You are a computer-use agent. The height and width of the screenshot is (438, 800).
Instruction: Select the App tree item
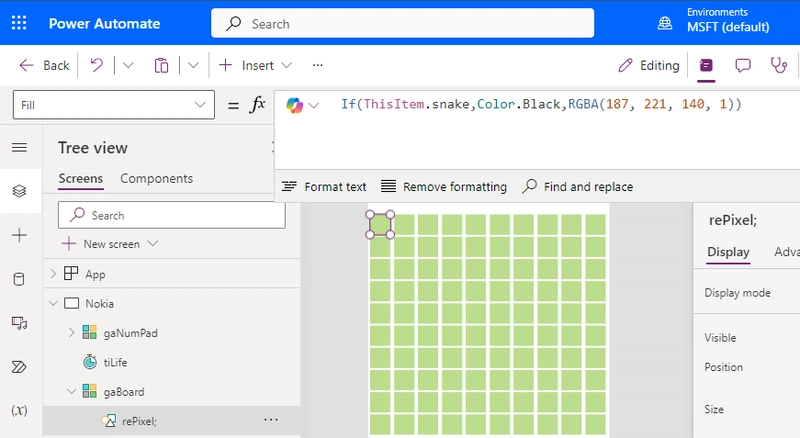pyautogui.click(x=95, y=275)
